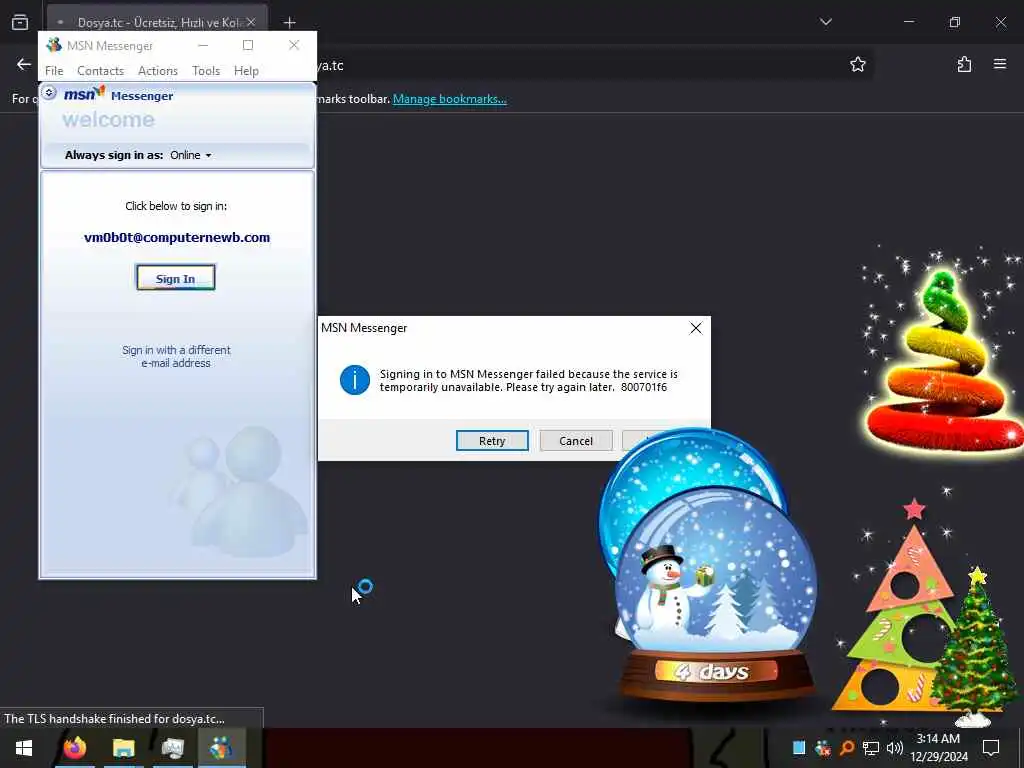Click the Sign In button
The width and height of the screenshot is (1024, 768).
coord(176,278)
